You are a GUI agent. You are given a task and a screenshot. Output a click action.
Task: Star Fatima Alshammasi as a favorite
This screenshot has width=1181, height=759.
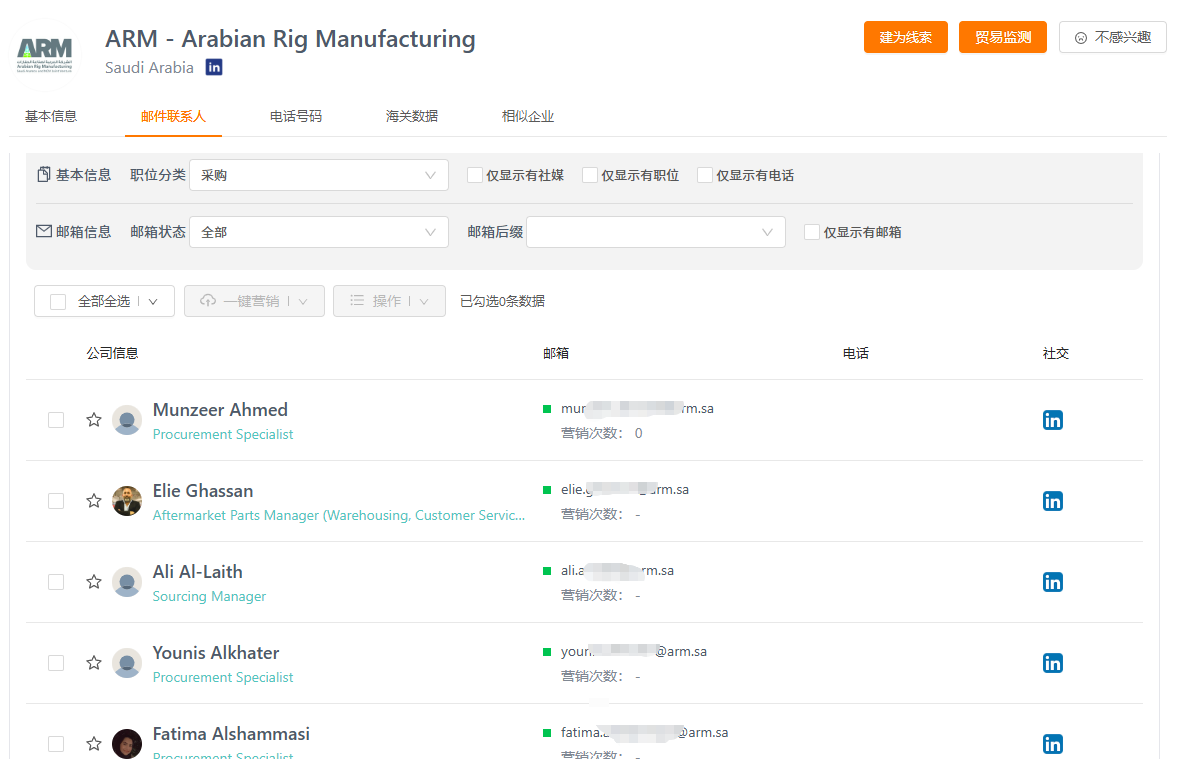(93, 743)
